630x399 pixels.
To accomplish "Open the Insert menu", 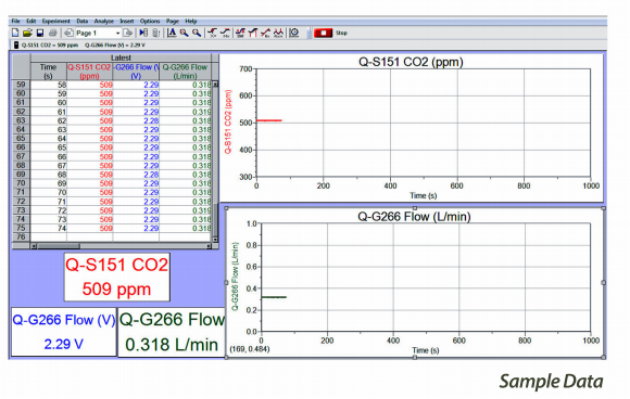I will [x=127, y=21].
